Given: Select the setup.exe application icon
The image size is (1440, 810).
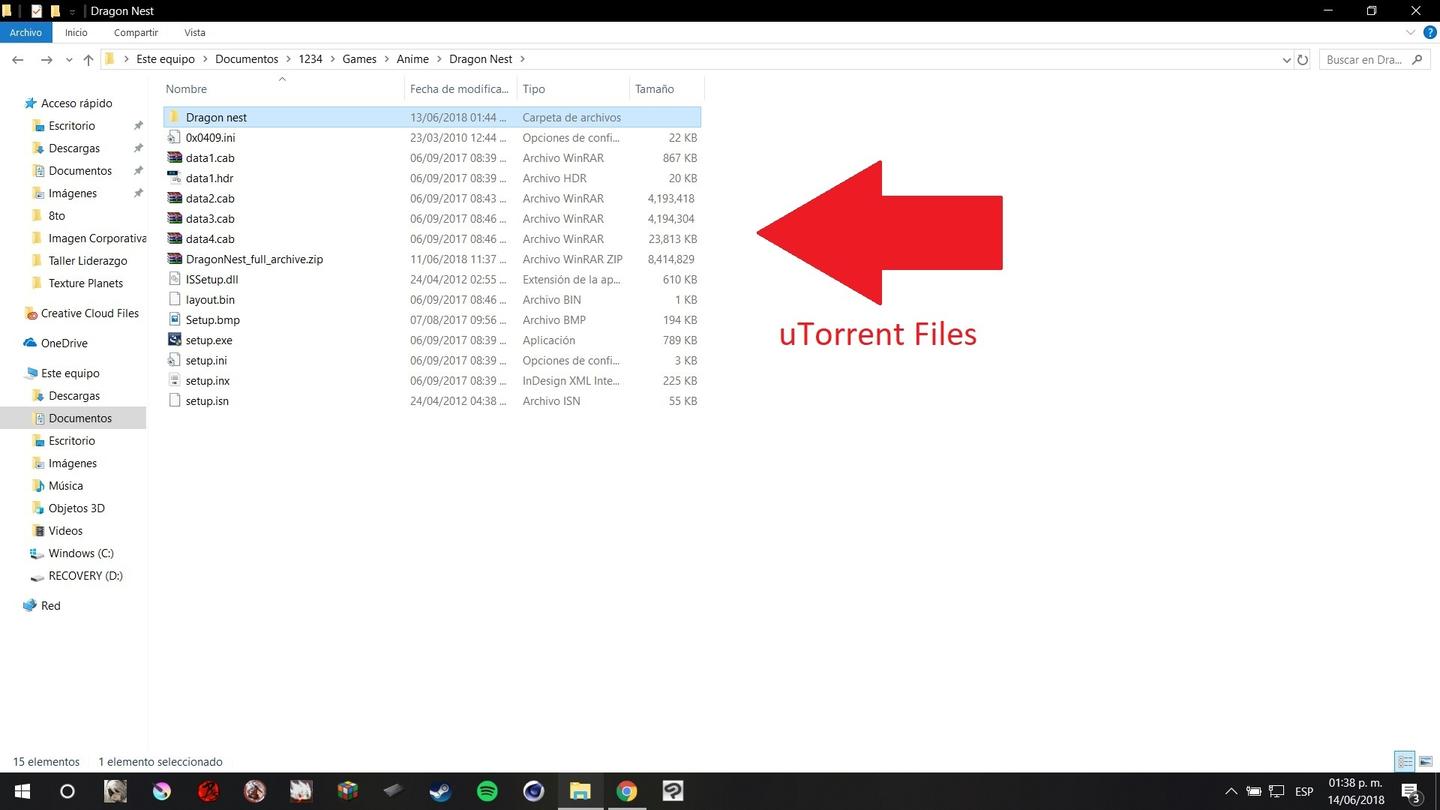Looking at the screenshot, I should (174, 340).
